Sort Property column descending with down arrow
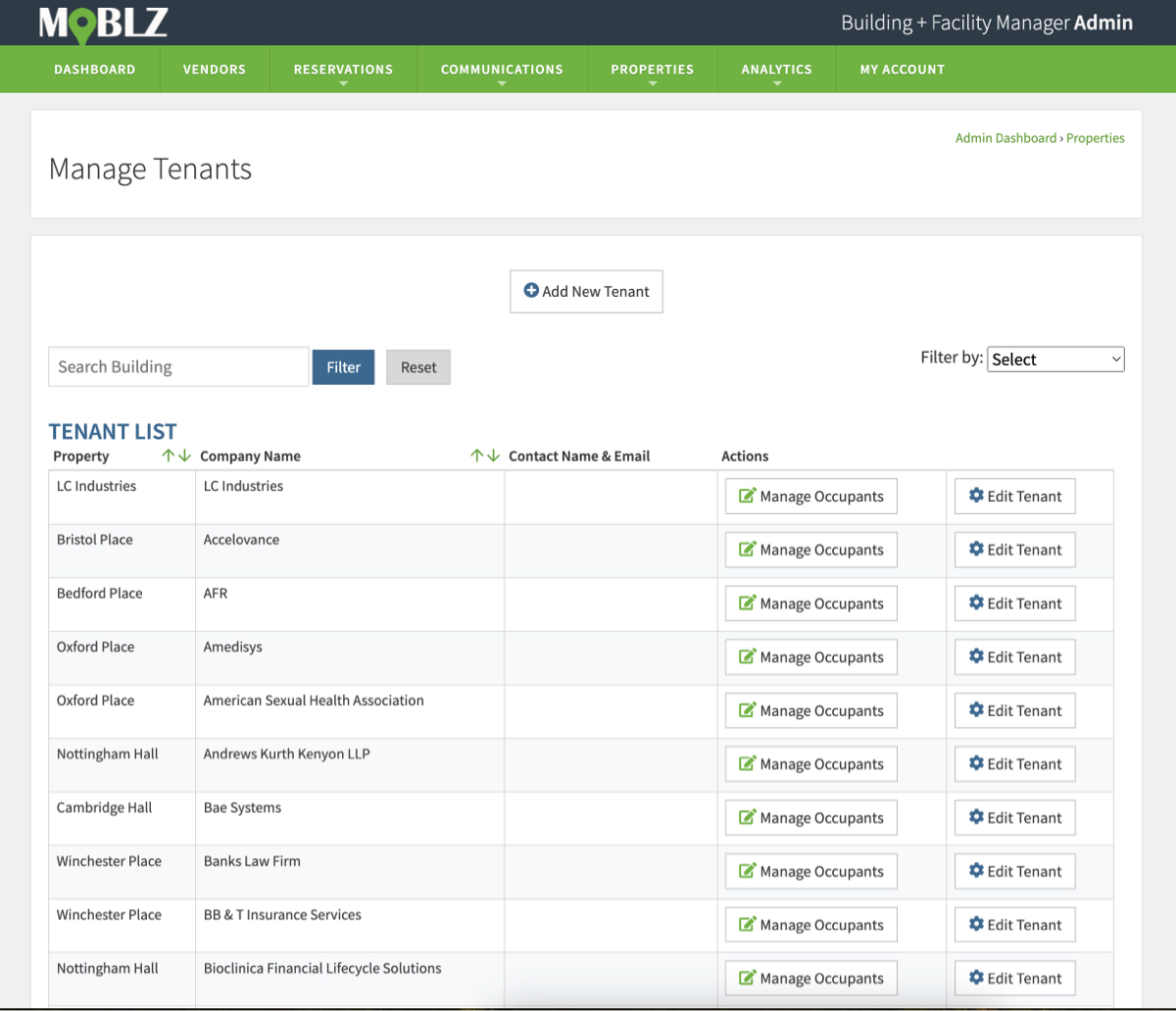The width and height of the screenshot is (1176, 1011). coord(184,456)
